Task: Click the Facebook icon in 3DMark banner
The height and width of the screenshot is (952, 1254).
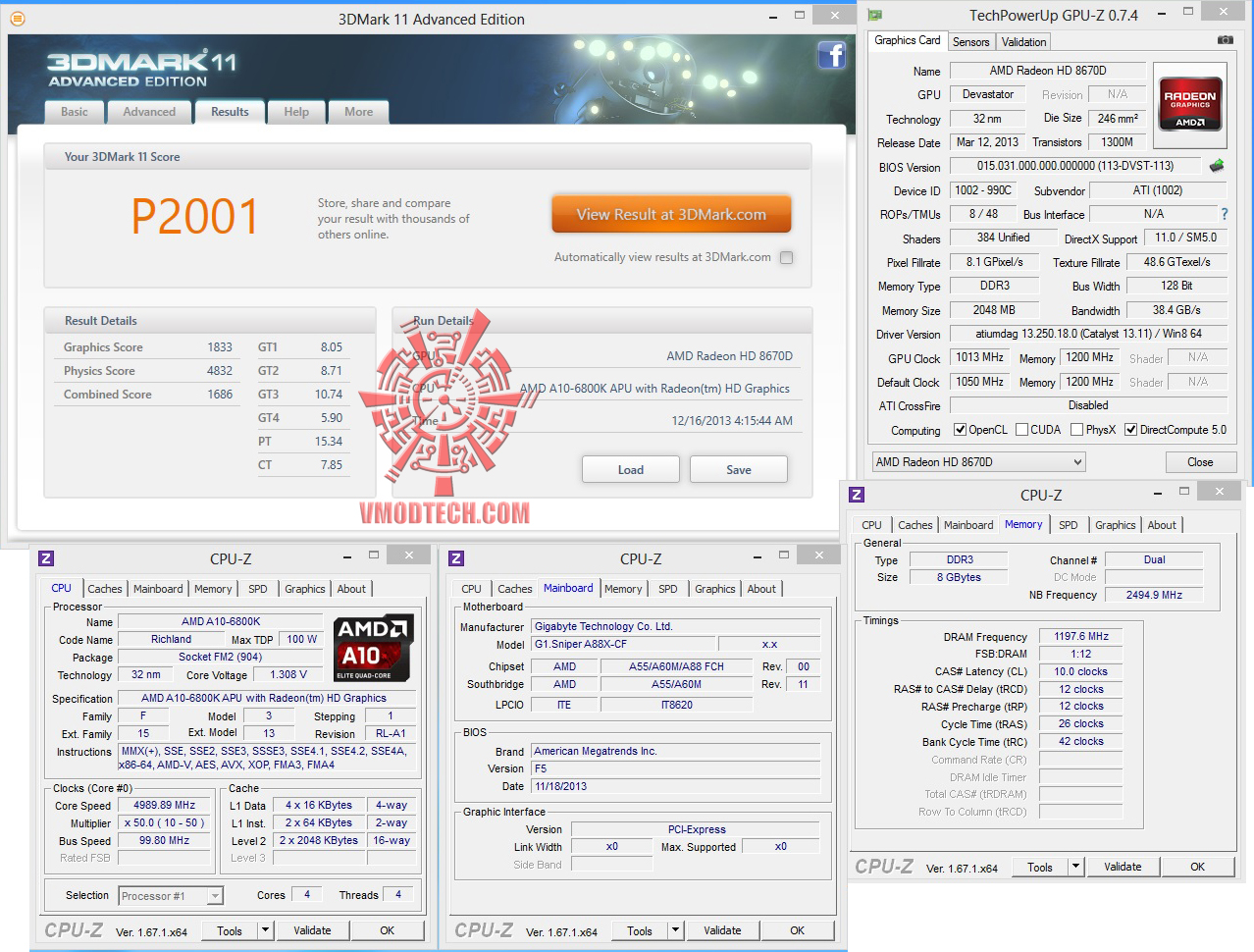Action: 831,55
